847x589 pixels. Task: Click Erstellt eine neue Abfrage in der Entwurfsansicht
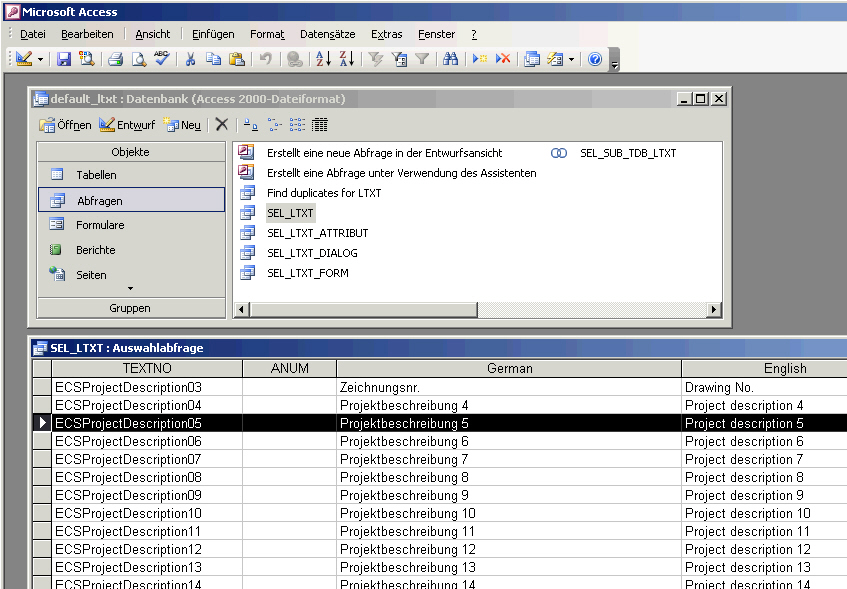pos(385,153)
